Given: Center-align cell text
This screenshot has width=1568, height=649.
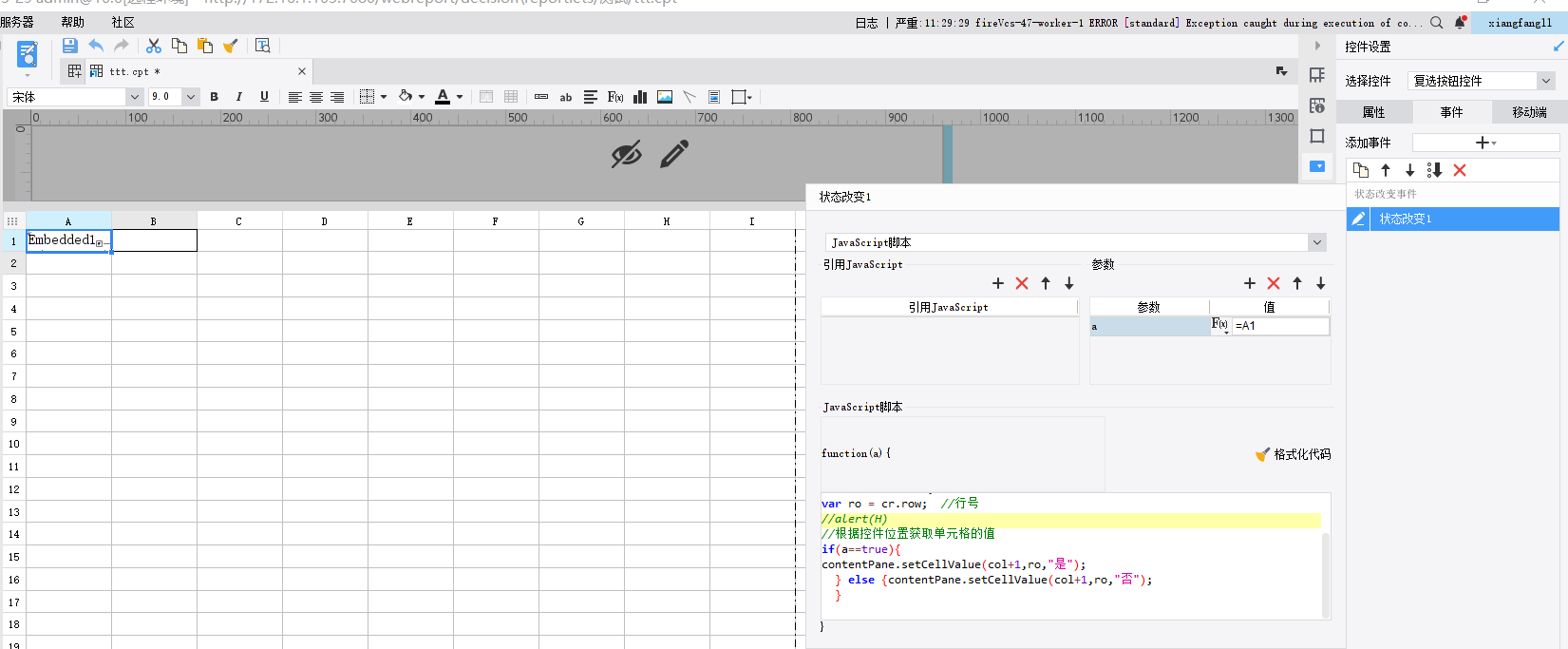Looking at the screenshot, I should tap(316, 97).
